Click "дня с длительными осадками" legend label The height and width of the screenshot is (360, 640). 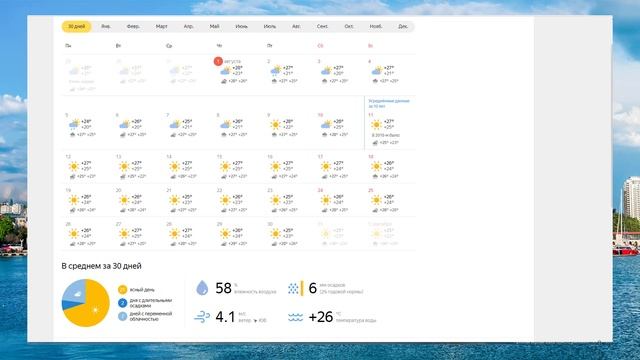[x=151, y=303]
